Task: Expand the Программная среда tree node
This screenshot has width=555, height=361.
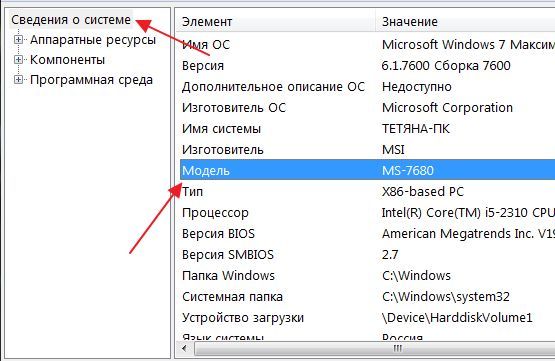Action: click(x=18, y=80)
